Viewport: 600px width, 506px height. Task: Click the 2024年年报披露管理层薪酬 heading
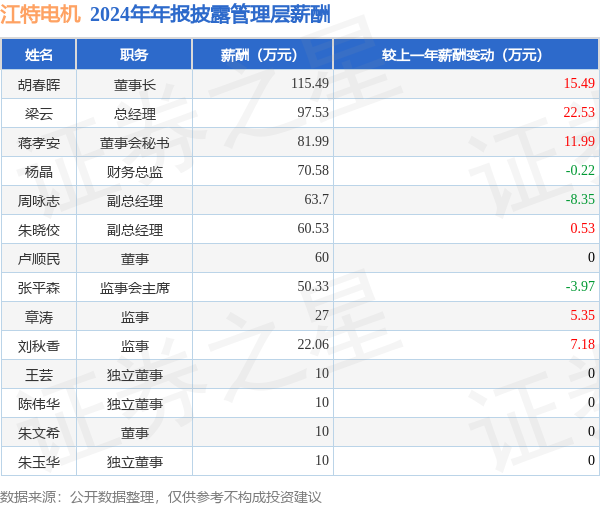point(210,15)
